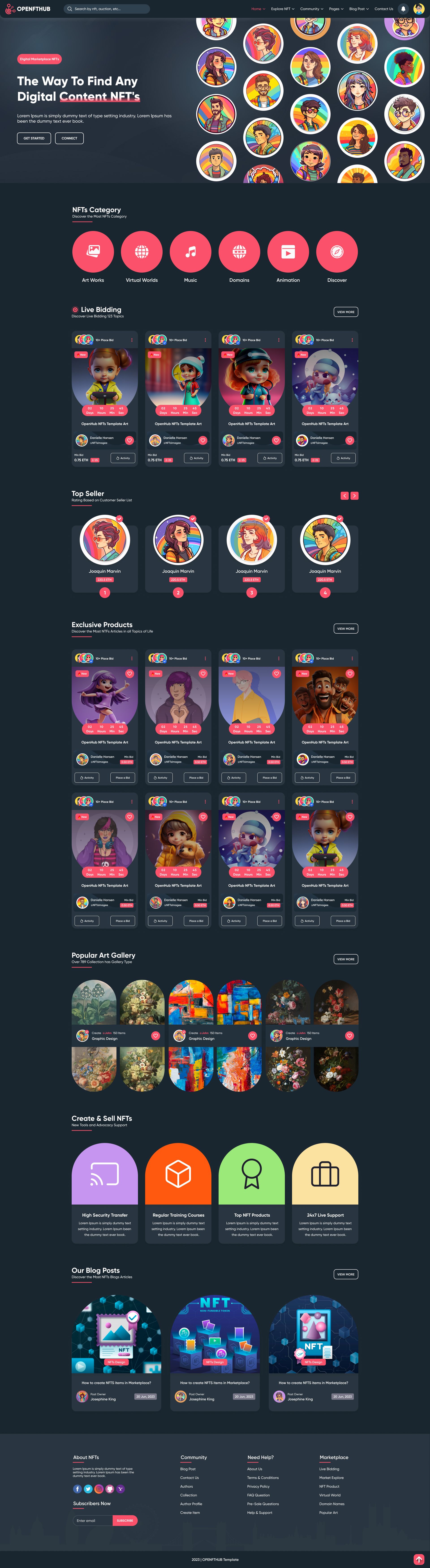430x1568 pixels.
Task: Favorite the first Exclusive Products card
Action: tap(130, 673)
